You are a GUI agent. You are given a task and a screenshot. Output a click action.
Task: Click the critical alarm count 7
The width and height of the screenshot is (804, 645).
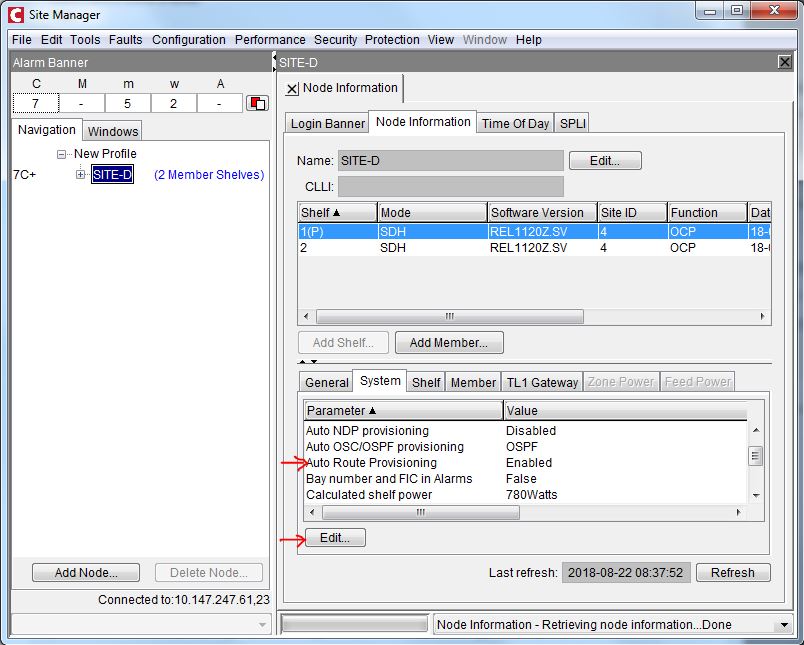(x=35, y=104)
